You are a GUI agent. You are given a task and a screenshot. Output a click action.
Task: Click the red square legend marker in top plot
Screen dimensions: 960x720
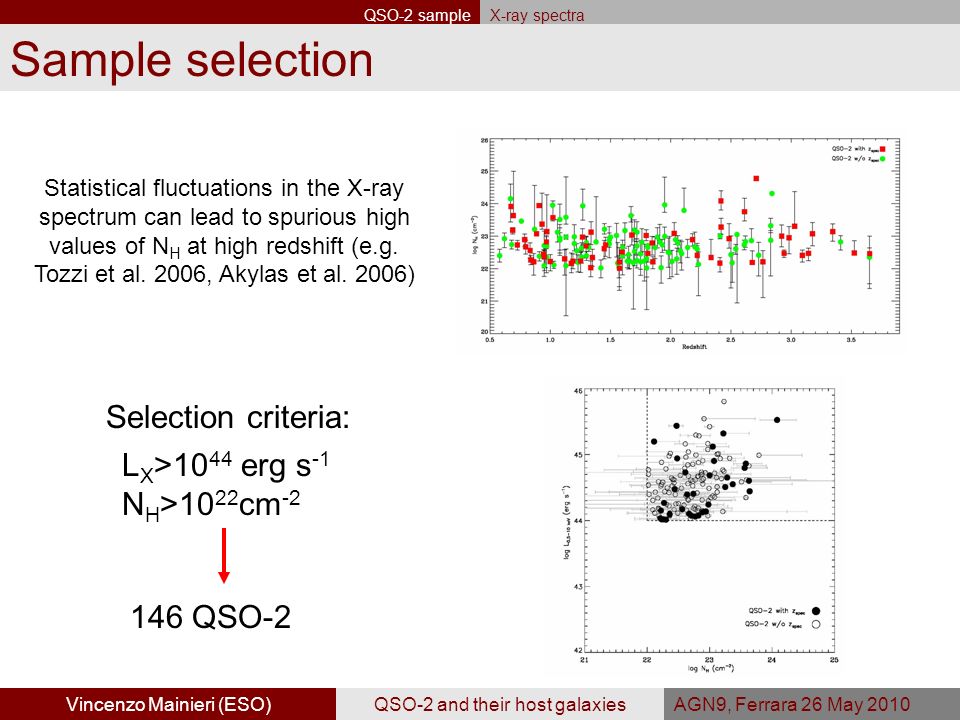coord(882,149)
